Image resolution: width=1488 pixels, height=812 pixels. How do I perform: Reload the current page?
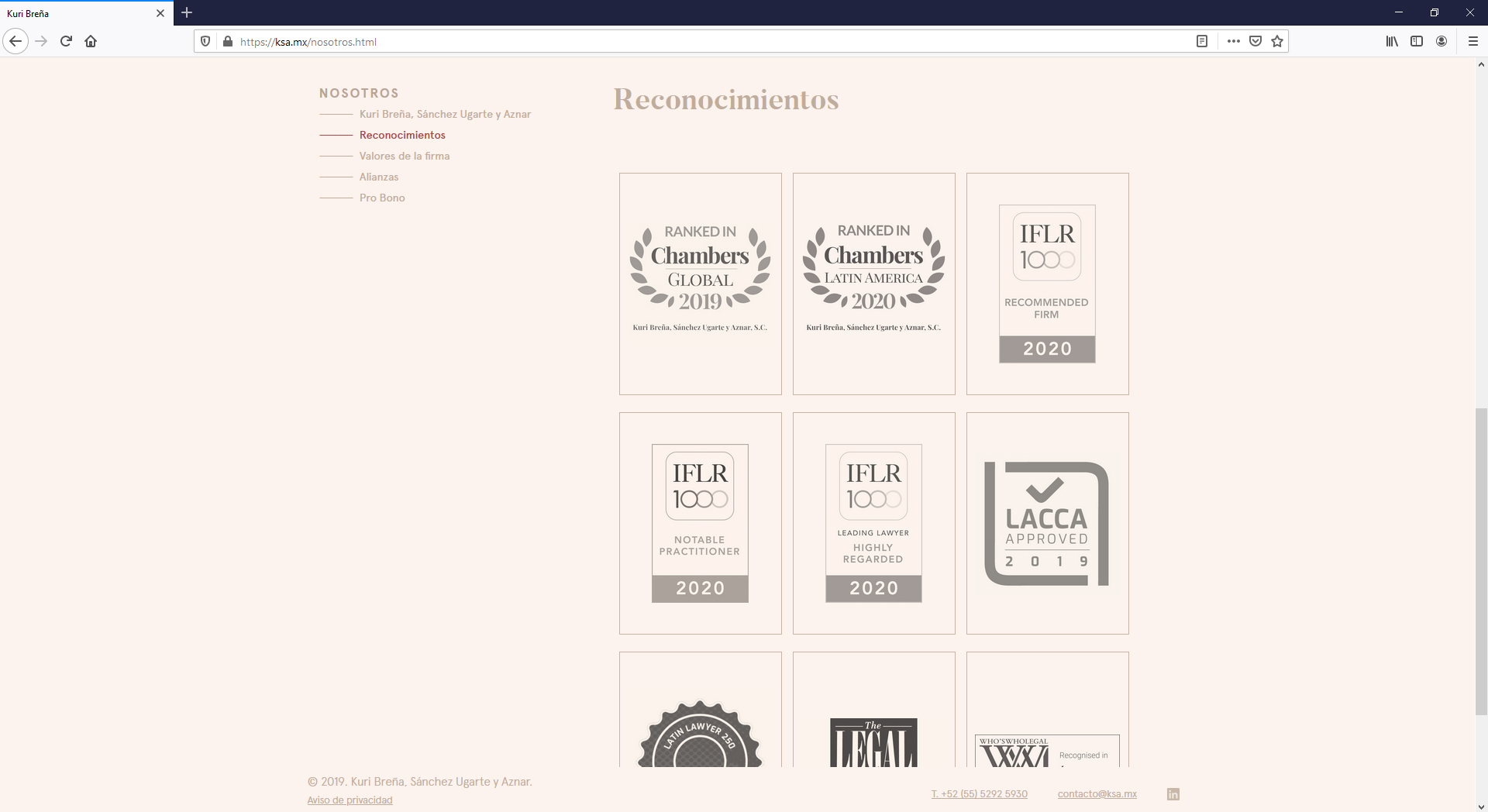point(66,41)
